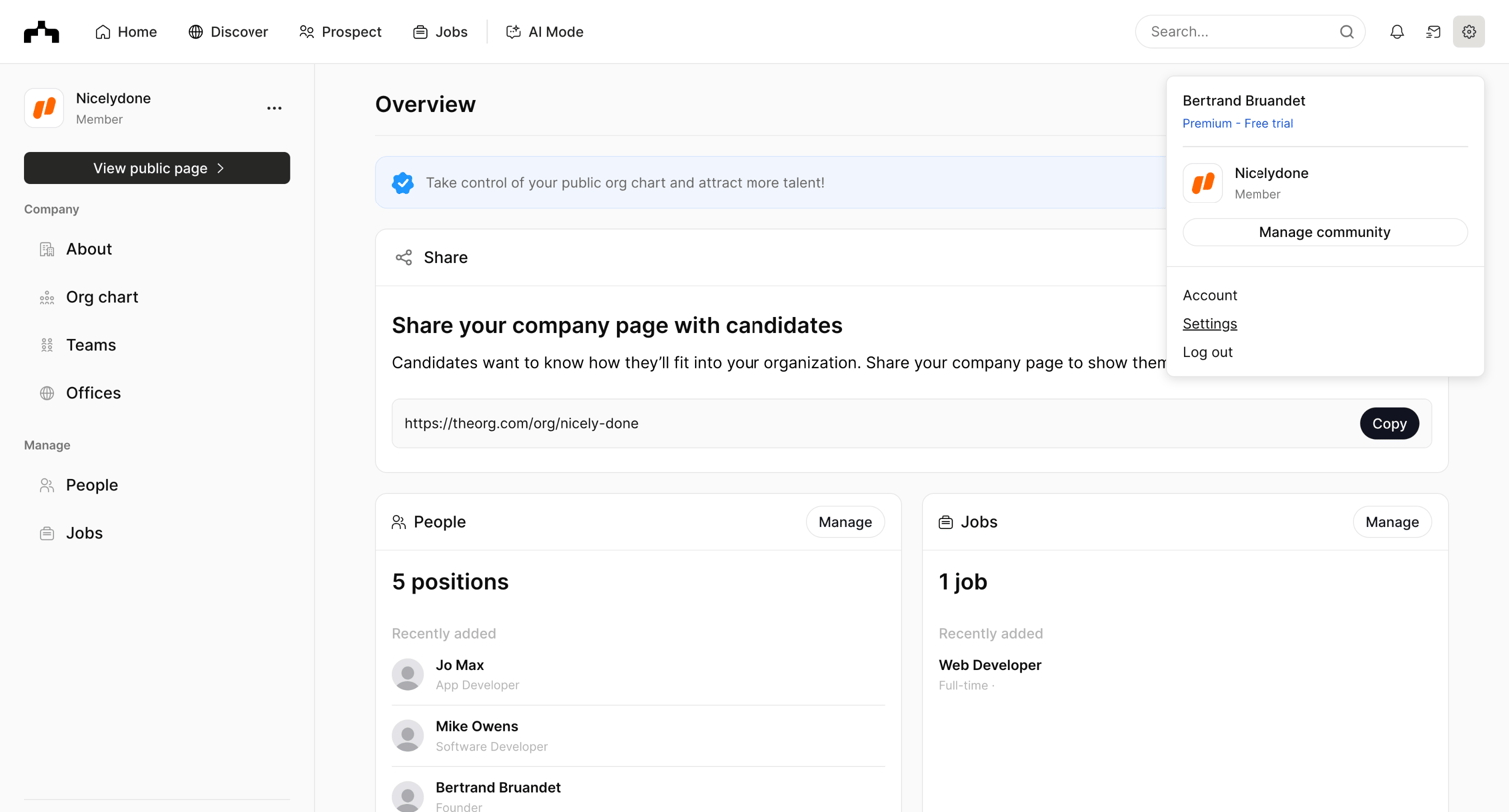Click the Share section header
The height and width of the screenshot is (812, 1509).
tap(446, 258)
